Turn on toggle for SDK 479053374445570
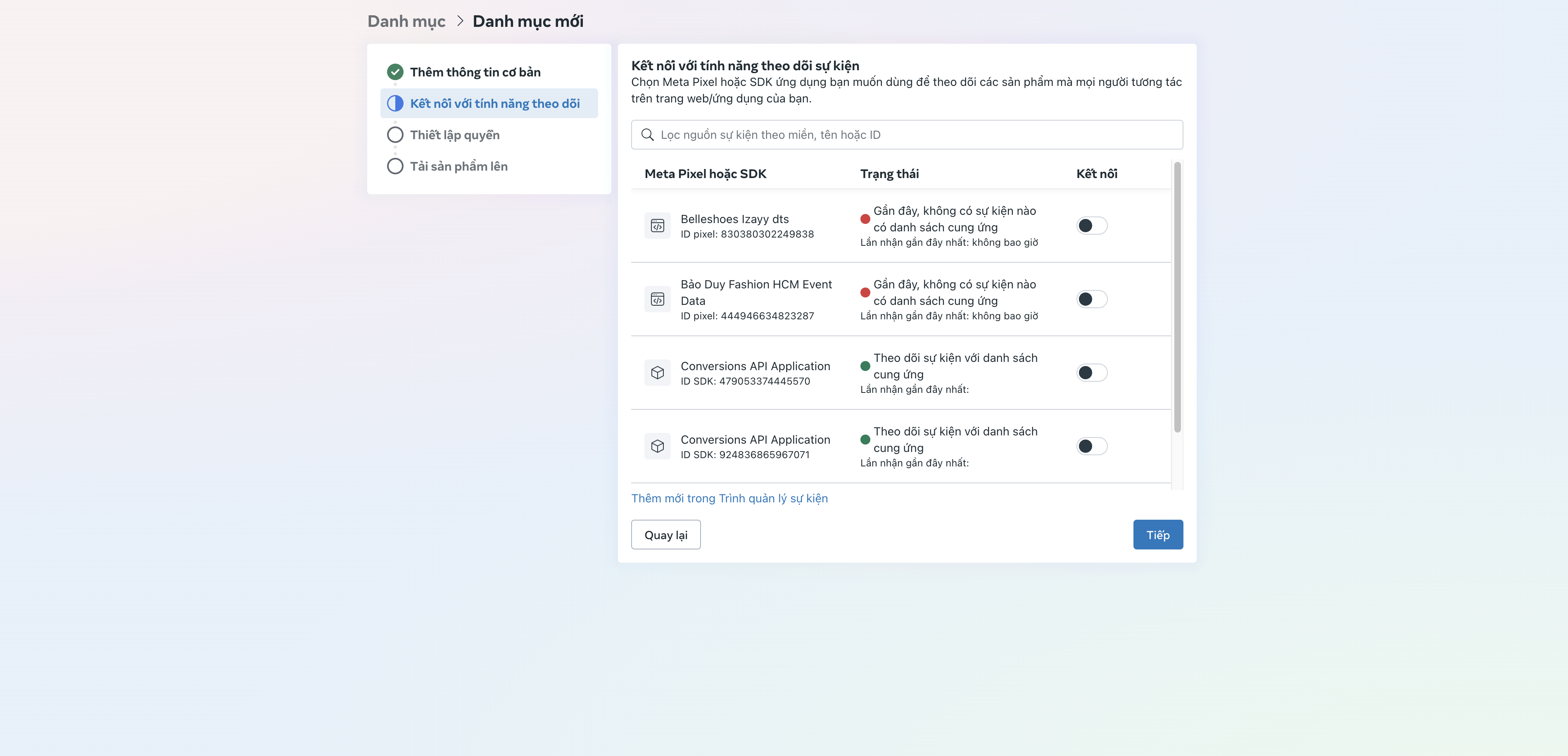The height and width of the screenshot is (756, 1568). pos(1091,373)
